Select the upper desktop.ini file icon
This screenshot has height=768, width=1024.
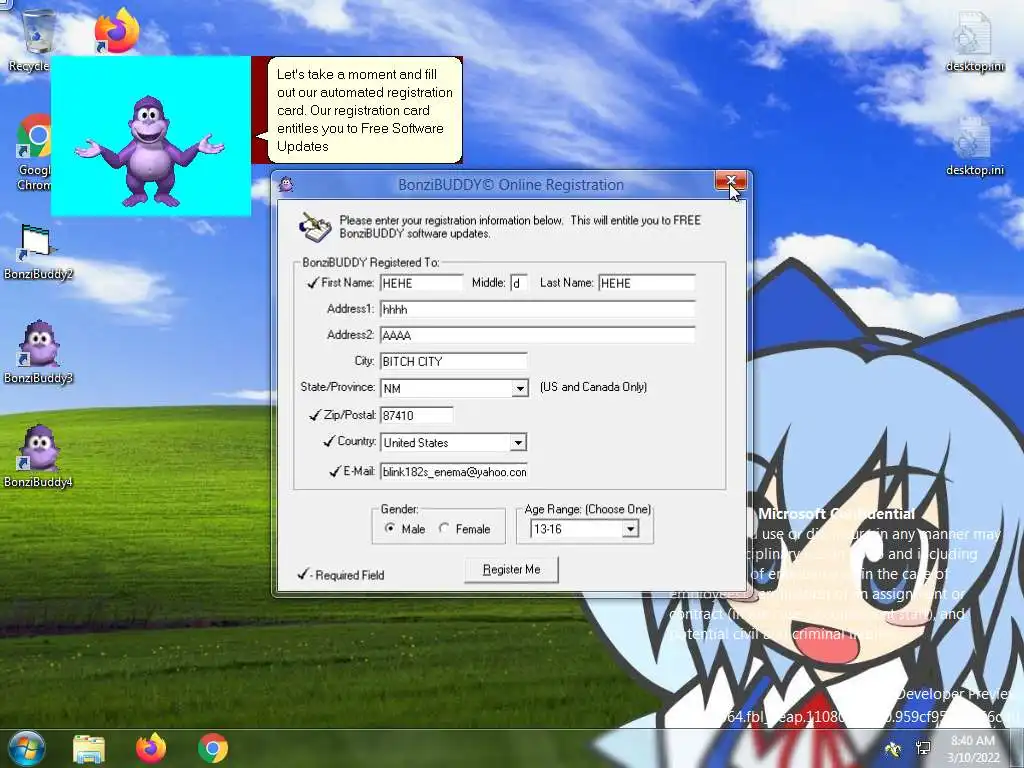(974, 40)
